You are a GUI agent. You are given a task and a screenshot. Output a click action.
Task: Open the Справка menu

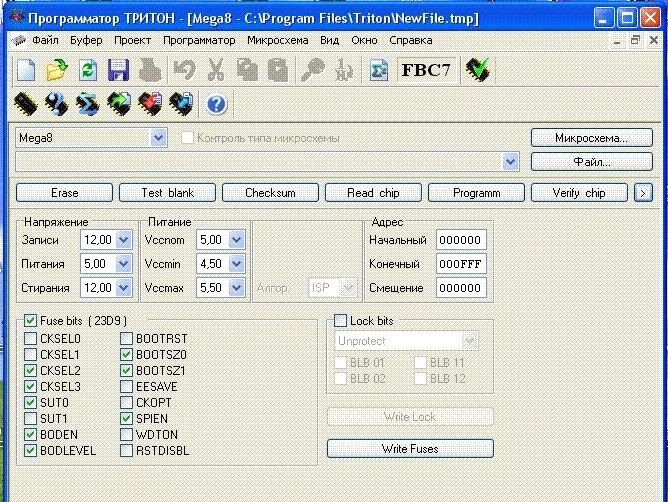coord(411,40)
